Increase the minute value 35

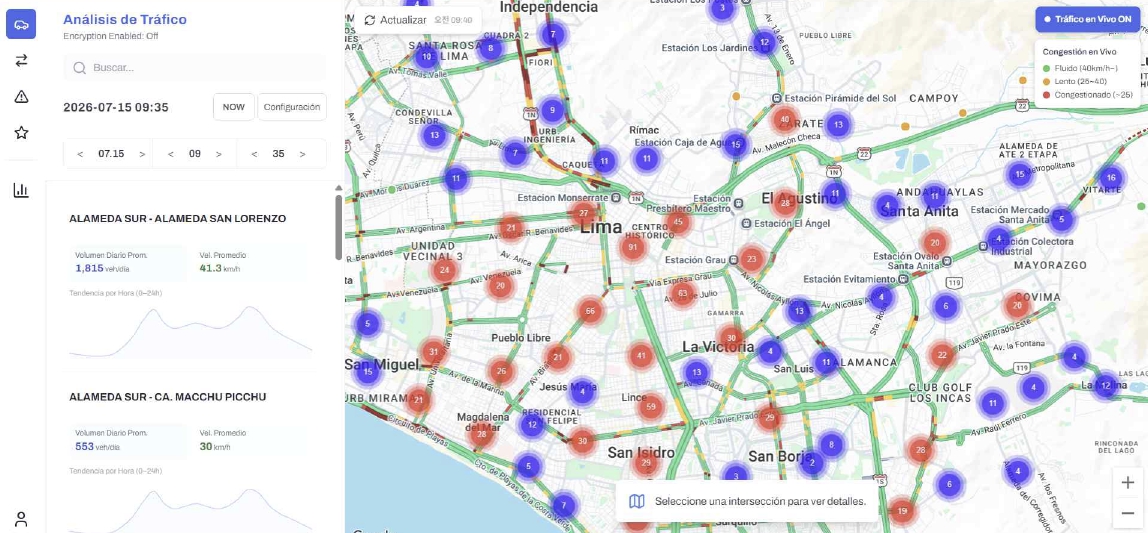302,154
